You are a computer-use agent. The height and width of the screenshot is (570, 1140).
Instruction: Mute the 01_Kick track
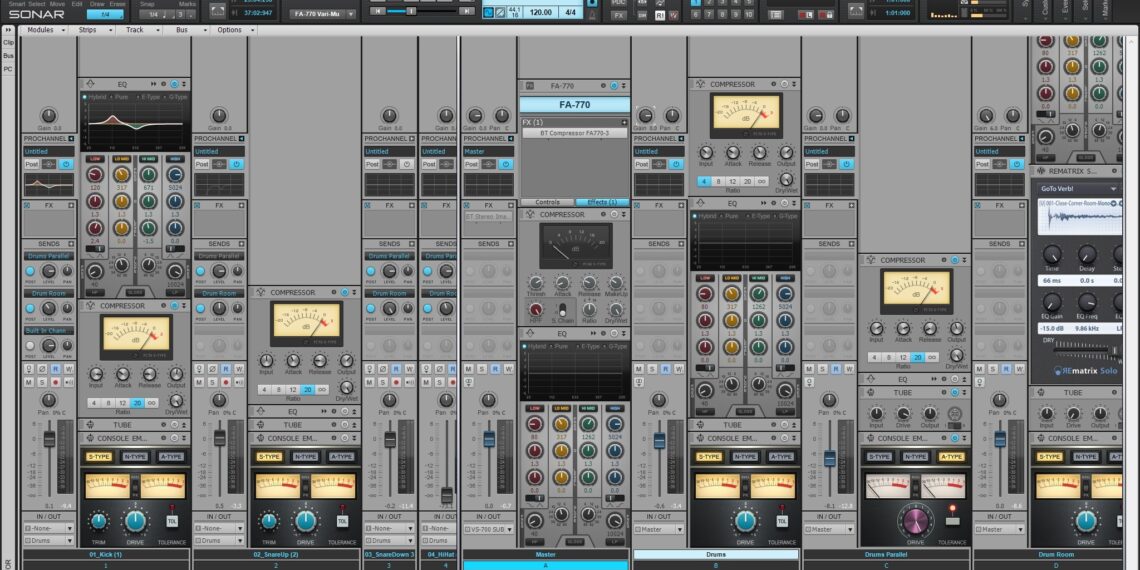28,382
